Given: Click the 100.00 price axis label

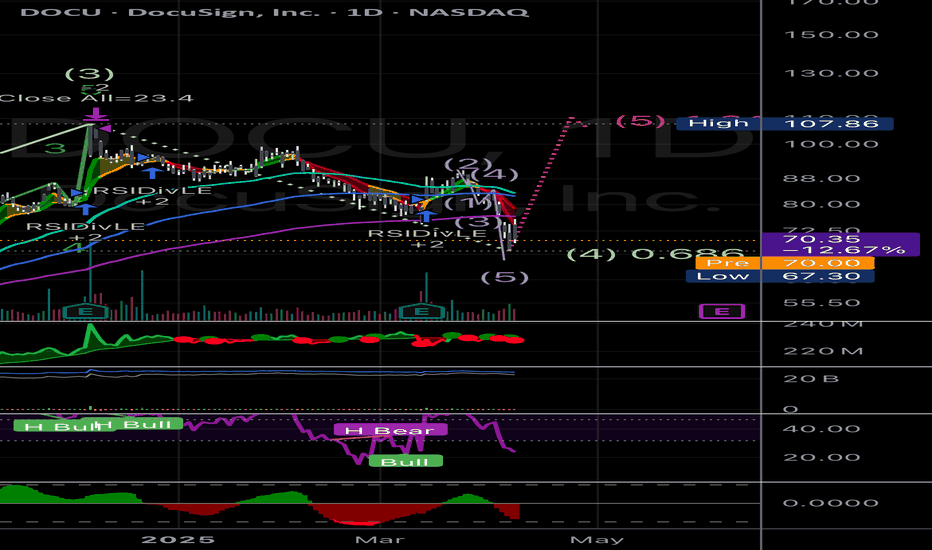Looking at the screenshot, I should (x=831, y=144).
